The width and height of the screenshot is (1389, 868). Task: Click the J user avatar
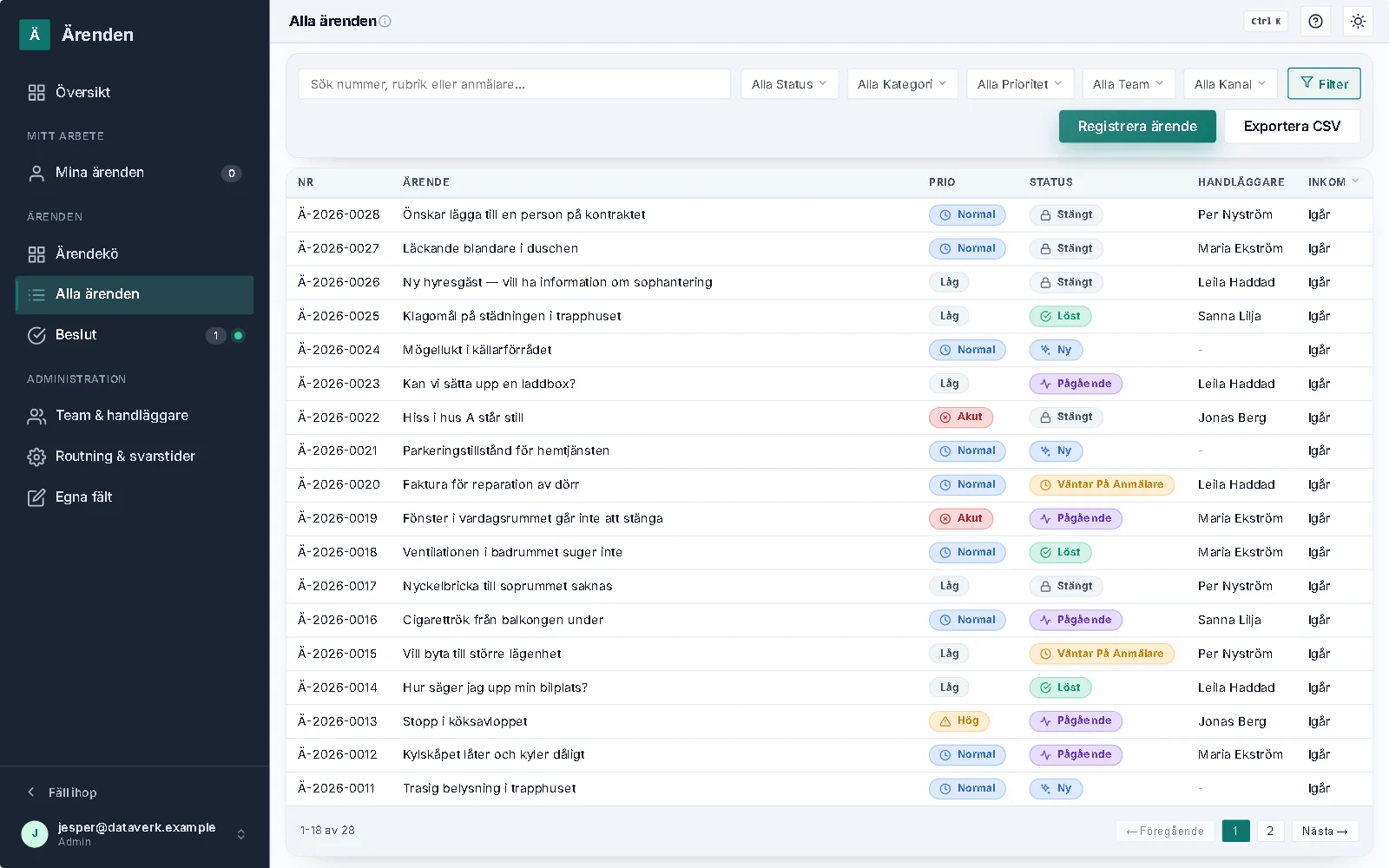click(35, 834)
